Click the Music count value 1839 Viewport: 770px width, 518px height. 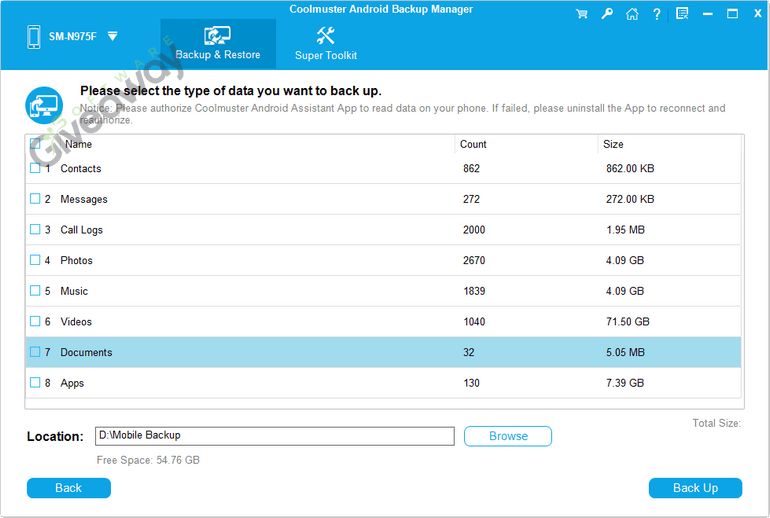click(474, 291)
